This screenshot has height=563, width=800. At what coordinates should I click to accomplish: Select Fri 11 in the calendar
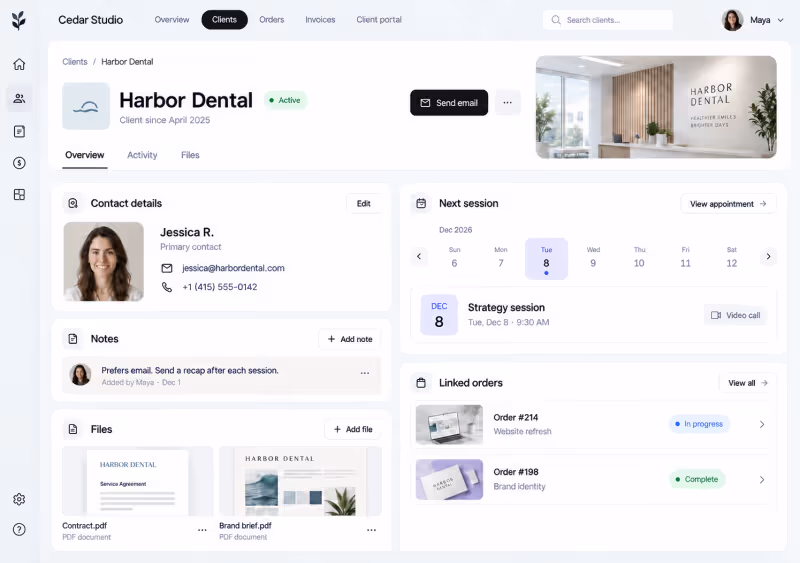[685, 258]
